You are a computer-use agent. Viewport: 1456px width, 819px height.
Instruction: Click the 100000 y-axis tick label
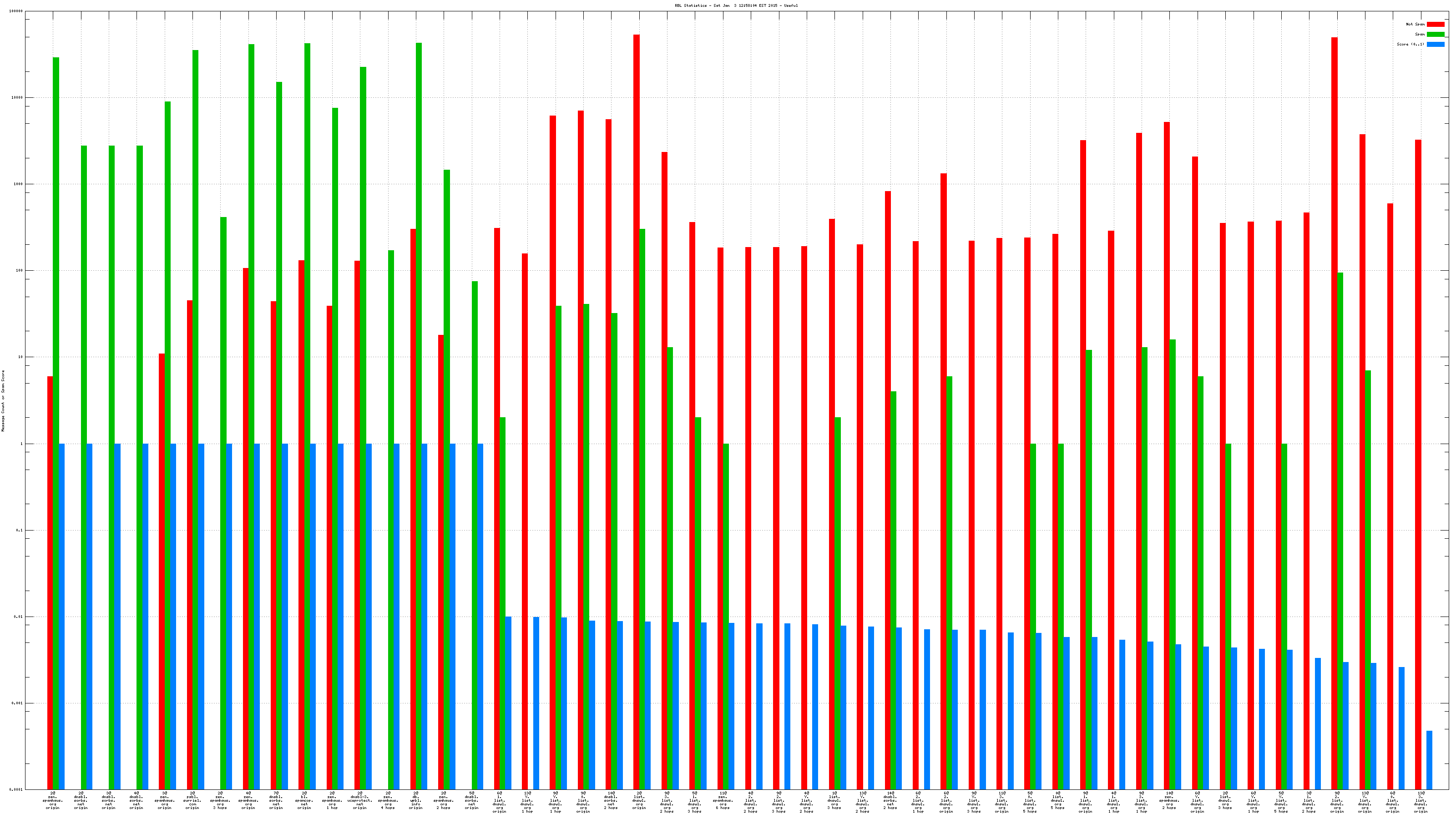[x=16, y=11]
